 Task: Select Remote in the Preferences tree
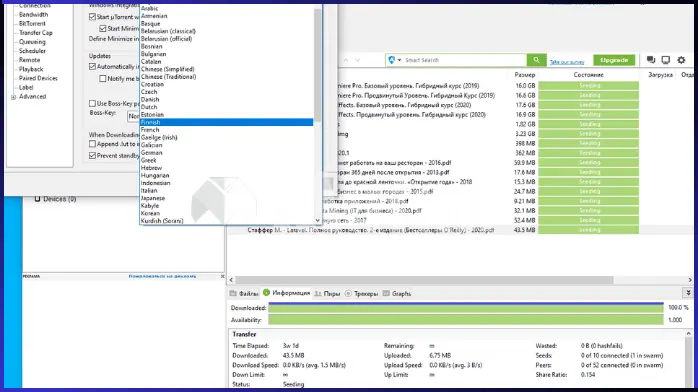29,60
